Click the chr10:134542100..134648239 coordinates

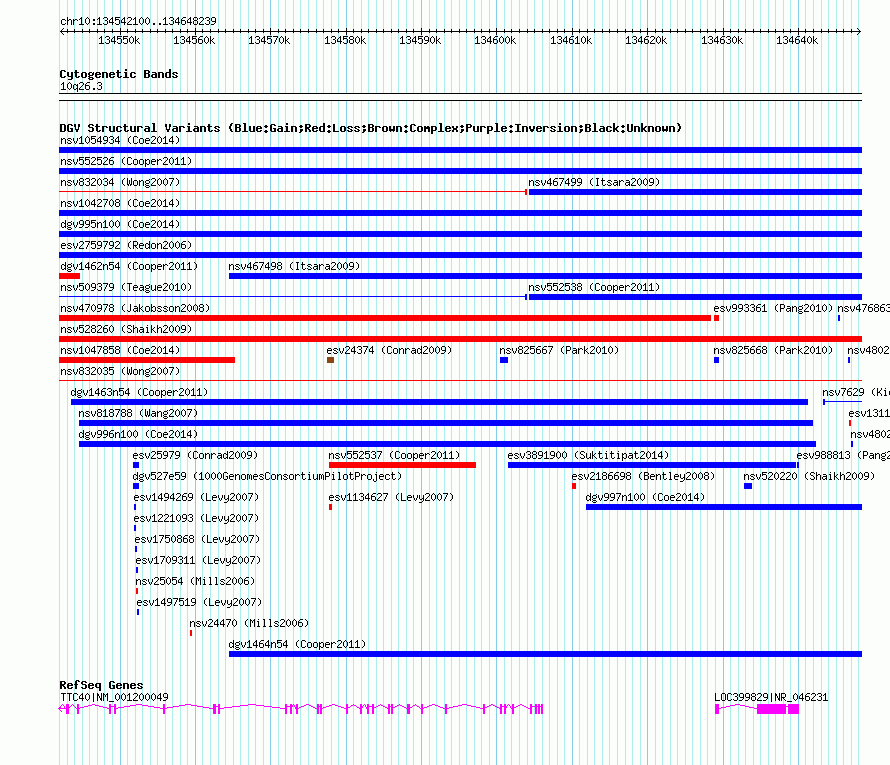point(138,21)
